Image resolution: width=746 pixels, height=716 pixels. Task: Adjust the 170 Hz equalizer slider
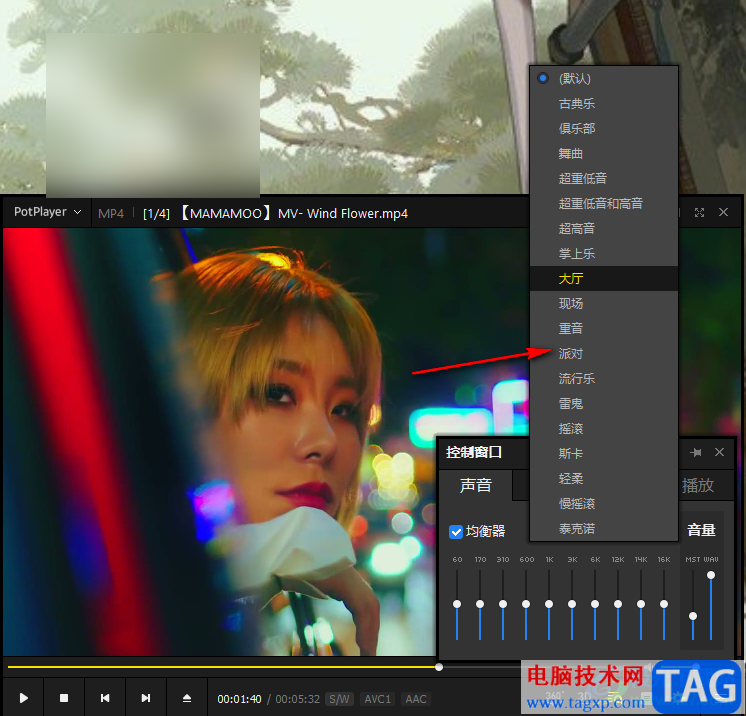(480, 604)
